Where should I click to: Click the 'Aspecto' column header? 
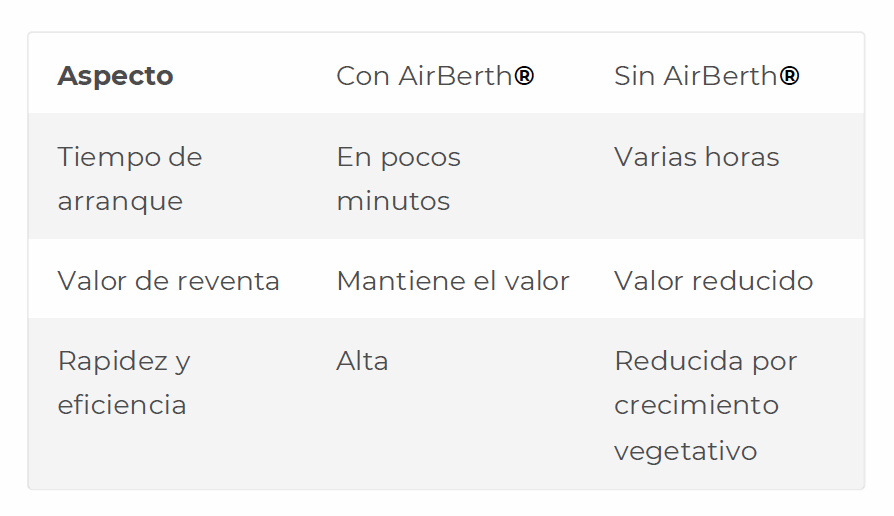(115, 76)
